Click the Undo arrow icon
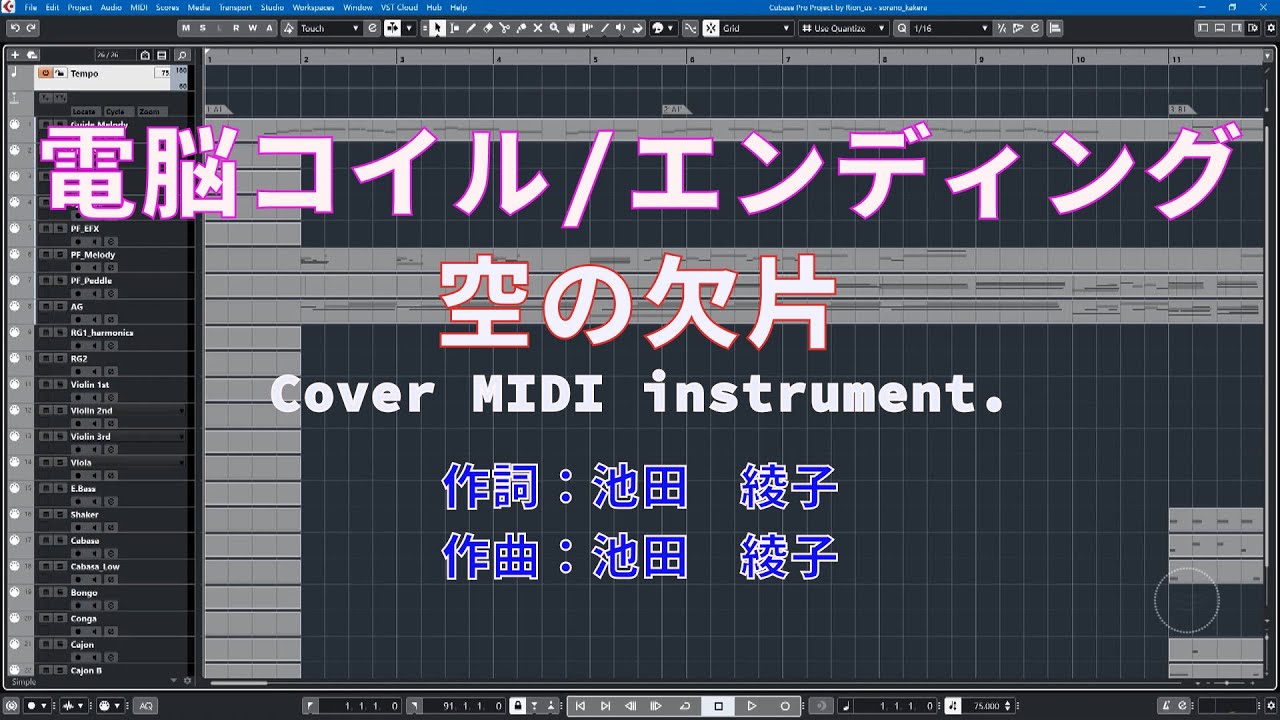1280x720 pixels. click(x=13, y=28)
